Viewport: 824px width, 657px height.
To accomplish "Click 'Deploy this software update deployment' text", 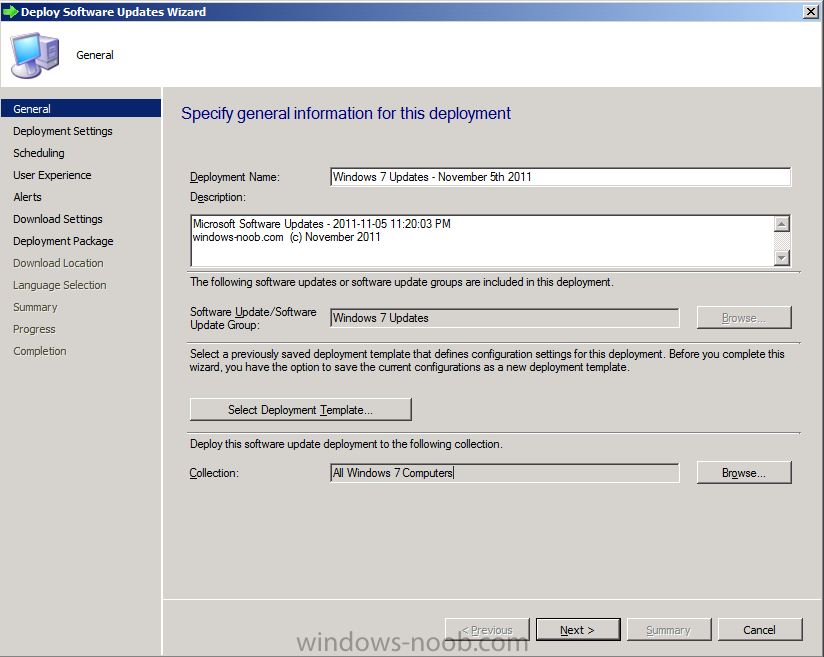I will click(x=346, y=444).
